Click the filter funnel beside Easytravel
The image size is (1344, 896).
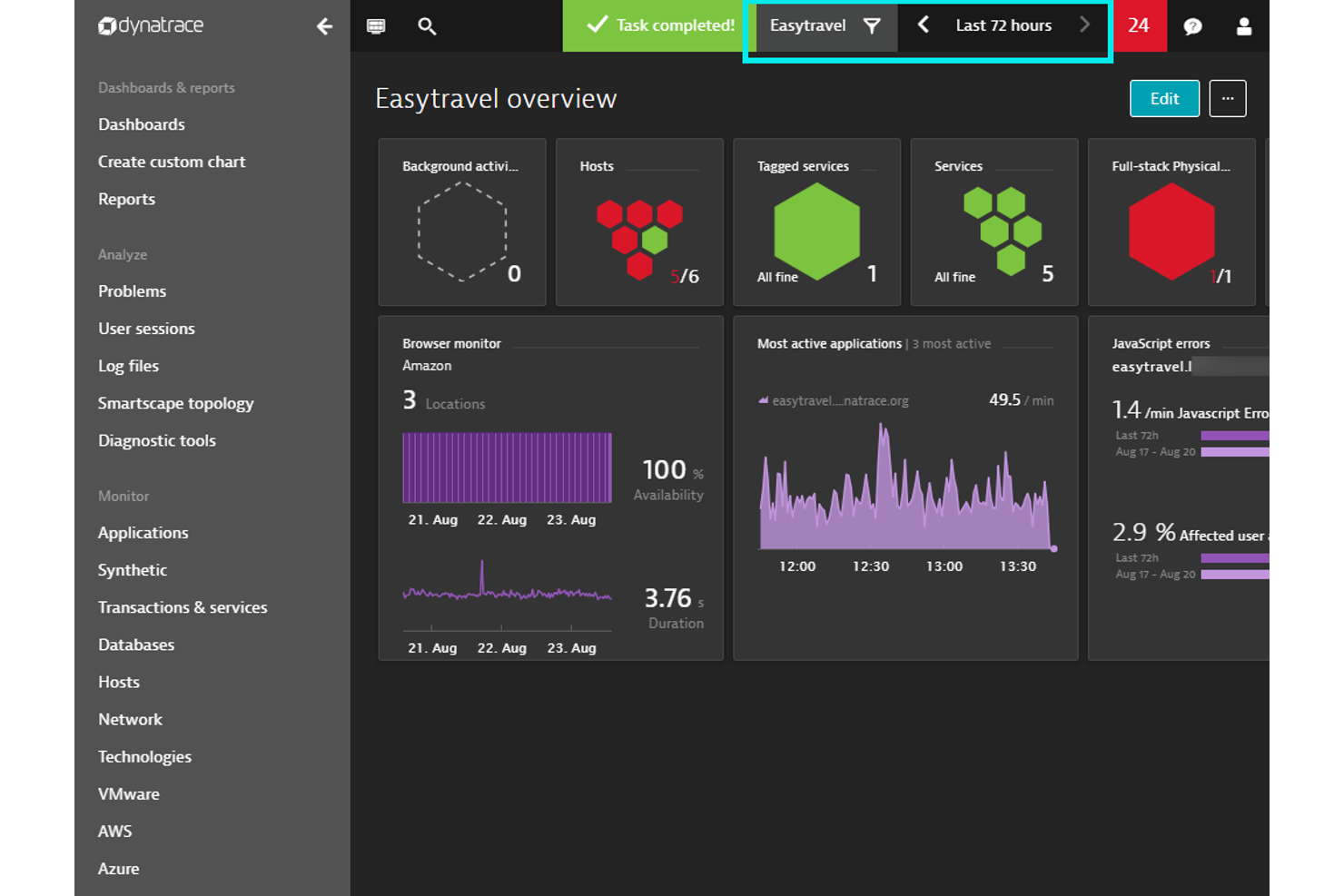click(x=870, y=26)
